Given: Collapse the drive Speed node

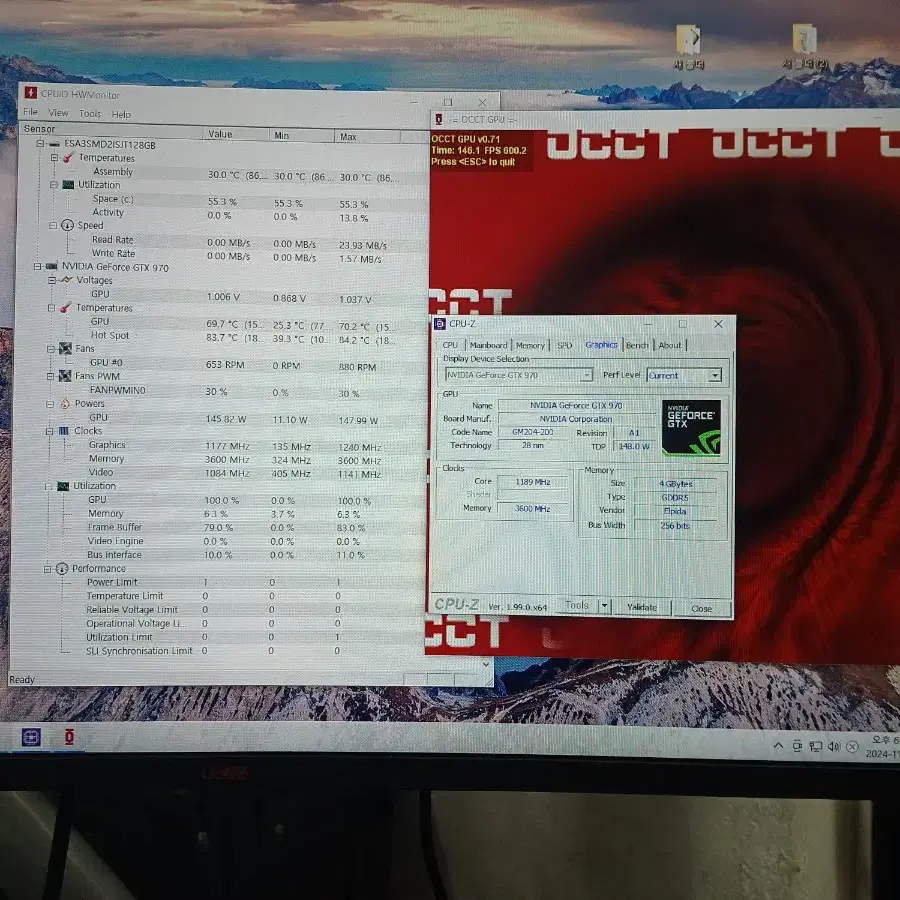Looking at the screenshot, I should (53, 226).
